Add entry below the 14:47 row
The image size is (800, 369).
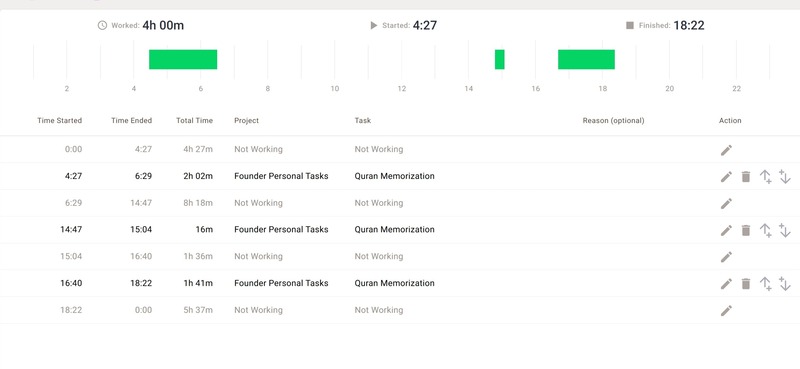785,230
